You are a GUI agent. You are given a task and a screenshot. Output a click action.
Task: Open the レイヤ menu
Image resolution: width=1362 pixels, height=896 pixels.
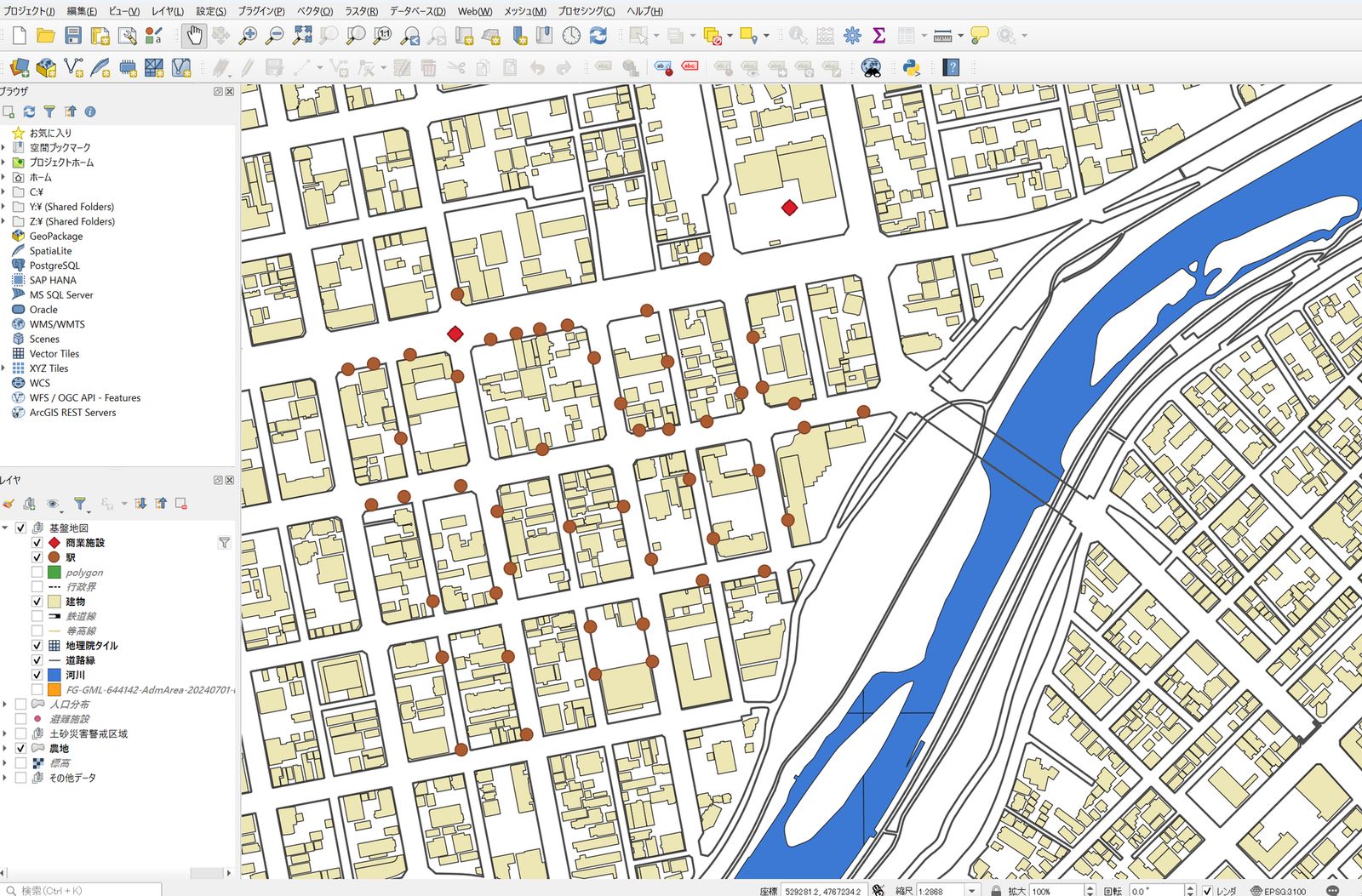tap(168, 11)
